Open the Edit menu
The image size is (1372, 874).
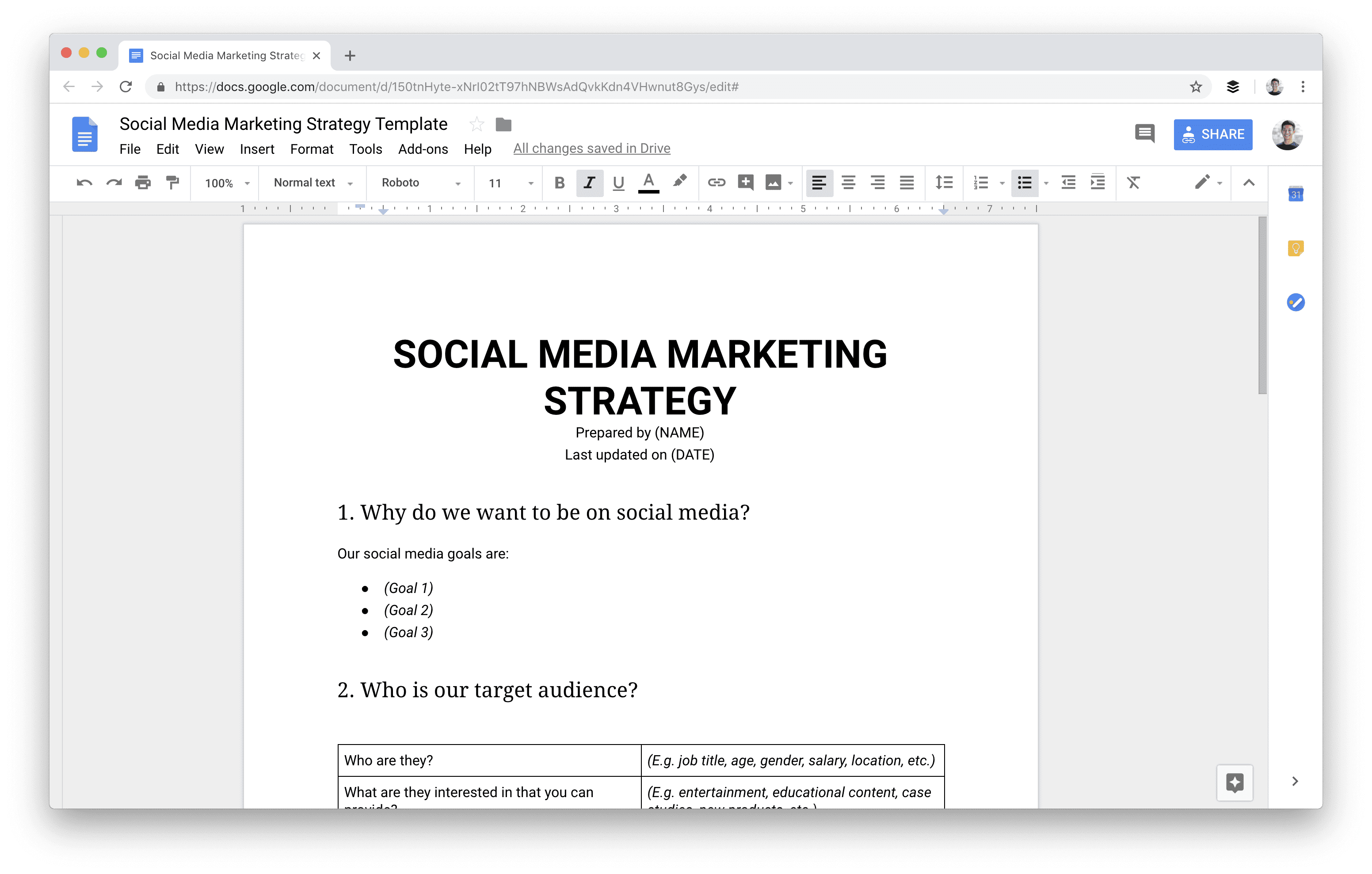[168, 149]
